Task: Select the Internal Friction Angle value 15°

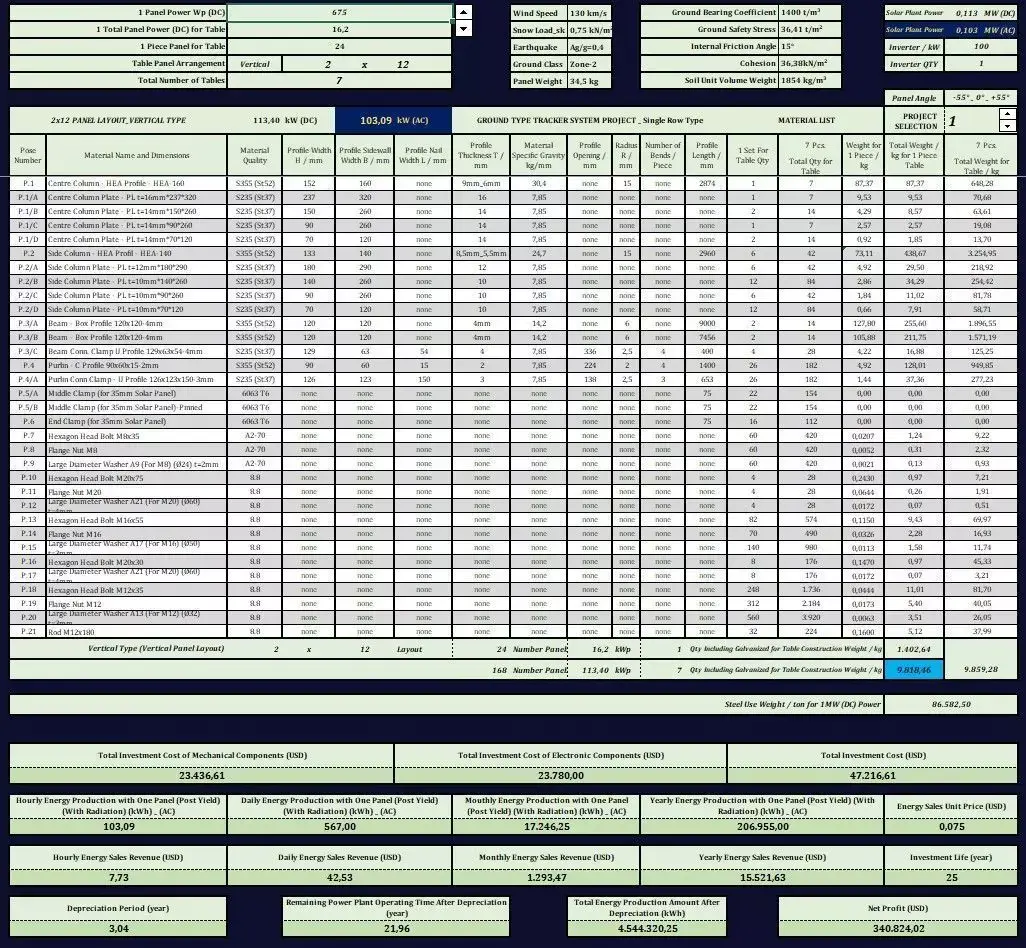Action: tap(809, 46)
